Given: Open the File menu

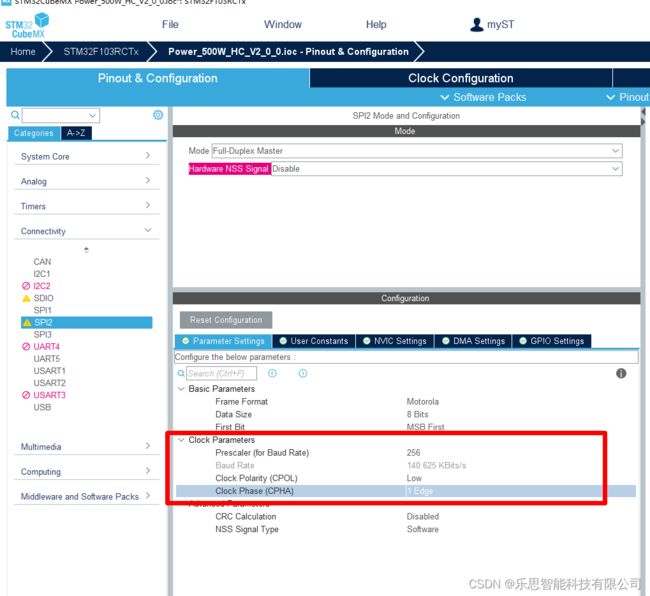Looking at the screenshot, I should coord(170,24).
